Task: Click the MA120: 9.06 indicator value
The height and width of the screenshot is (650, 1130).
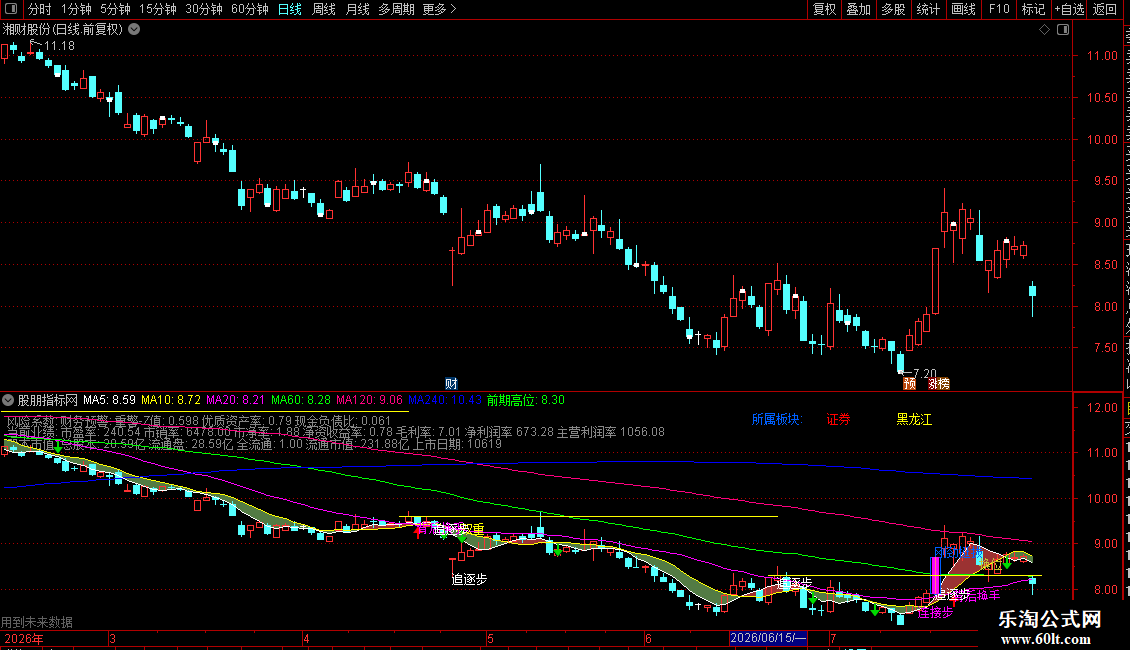Action: (x=370, y=400)
